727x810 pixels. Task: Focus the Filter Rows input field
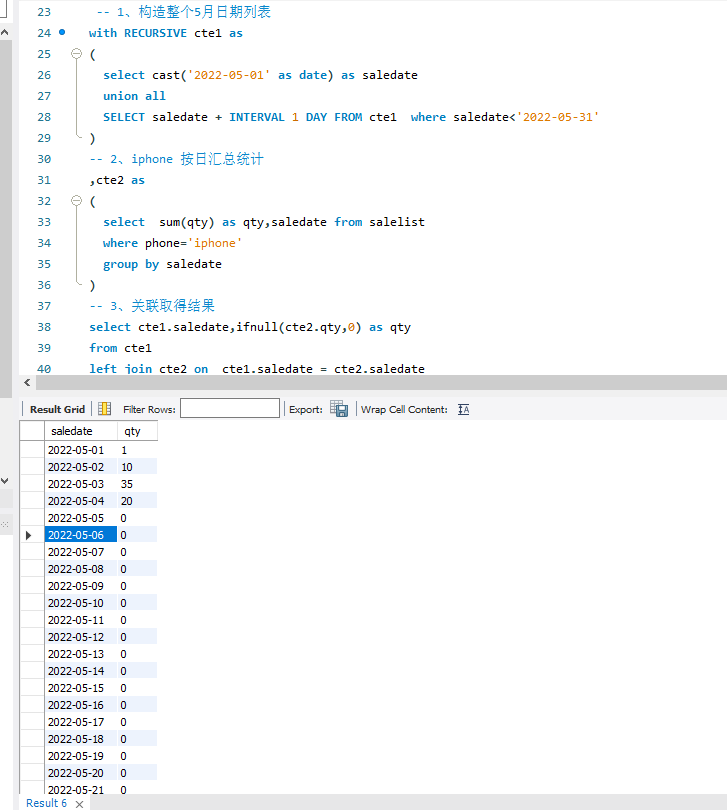coord(230,408)
